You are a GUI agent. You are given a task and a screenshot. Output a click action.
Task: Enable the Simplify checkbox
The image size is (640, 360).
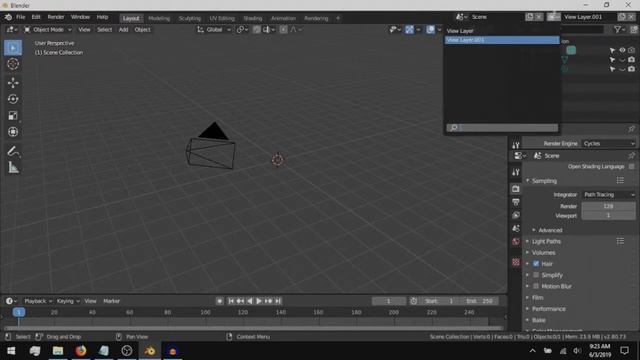point(536,275)
